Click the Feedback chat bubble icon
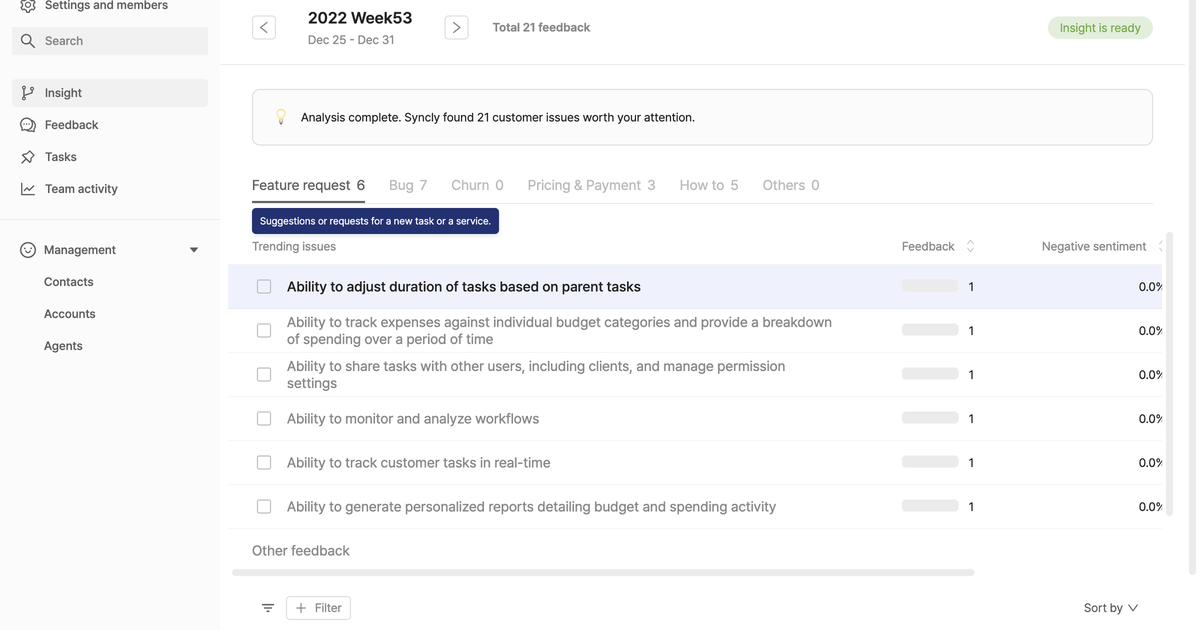This screenshot has width=1200, height=630. (28, 125)
